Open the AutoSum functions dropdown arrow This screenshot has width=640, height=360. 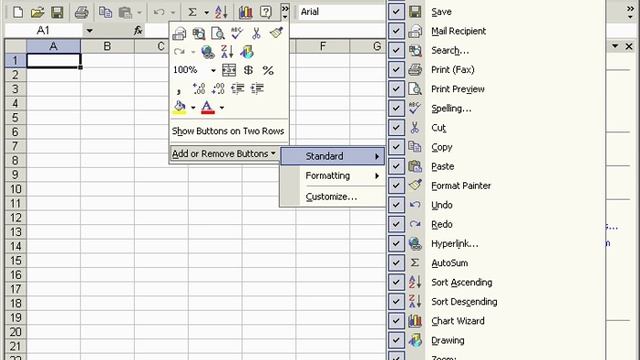207,13
